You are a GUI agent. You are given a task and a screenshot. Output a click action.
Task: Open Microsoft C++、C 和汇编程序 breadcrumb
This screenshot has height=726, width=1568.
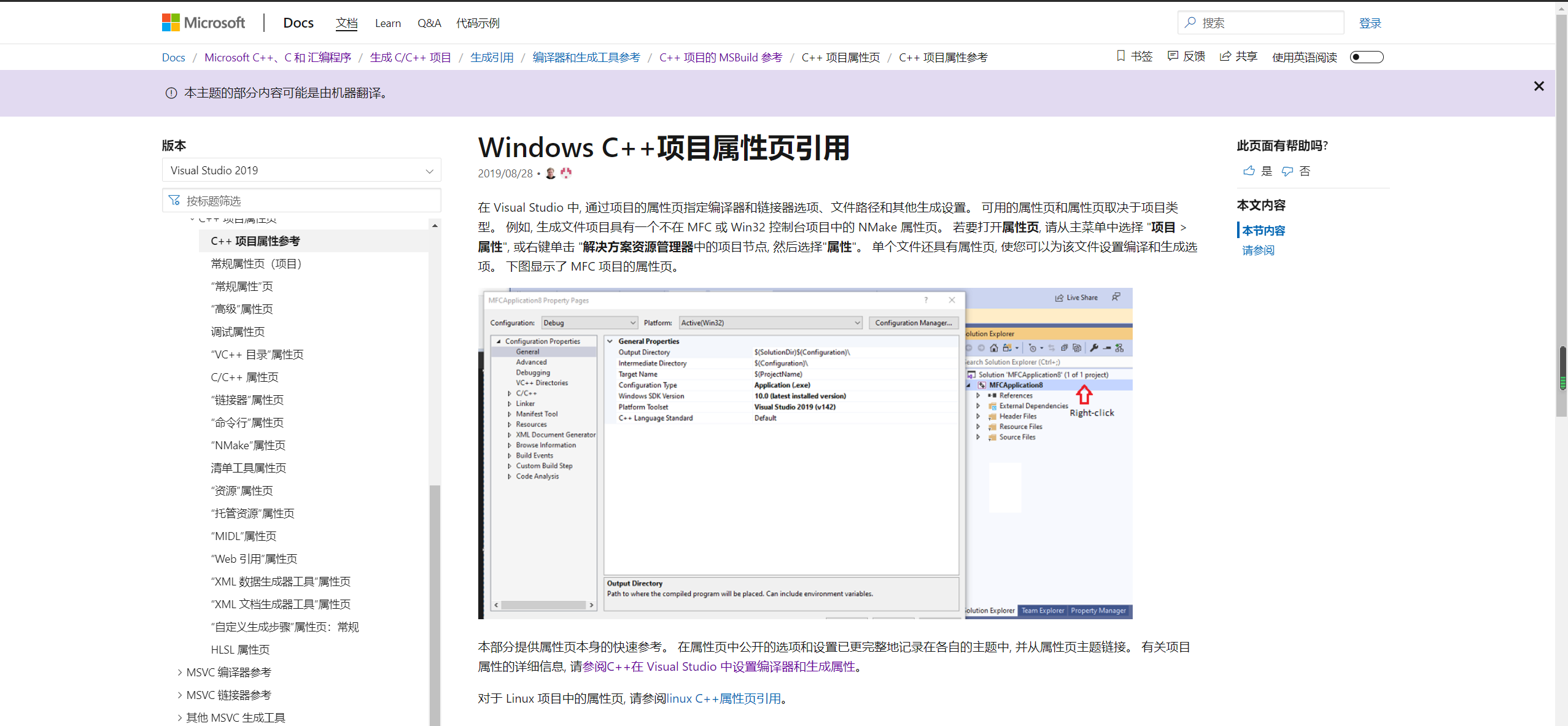click(278, 57)
